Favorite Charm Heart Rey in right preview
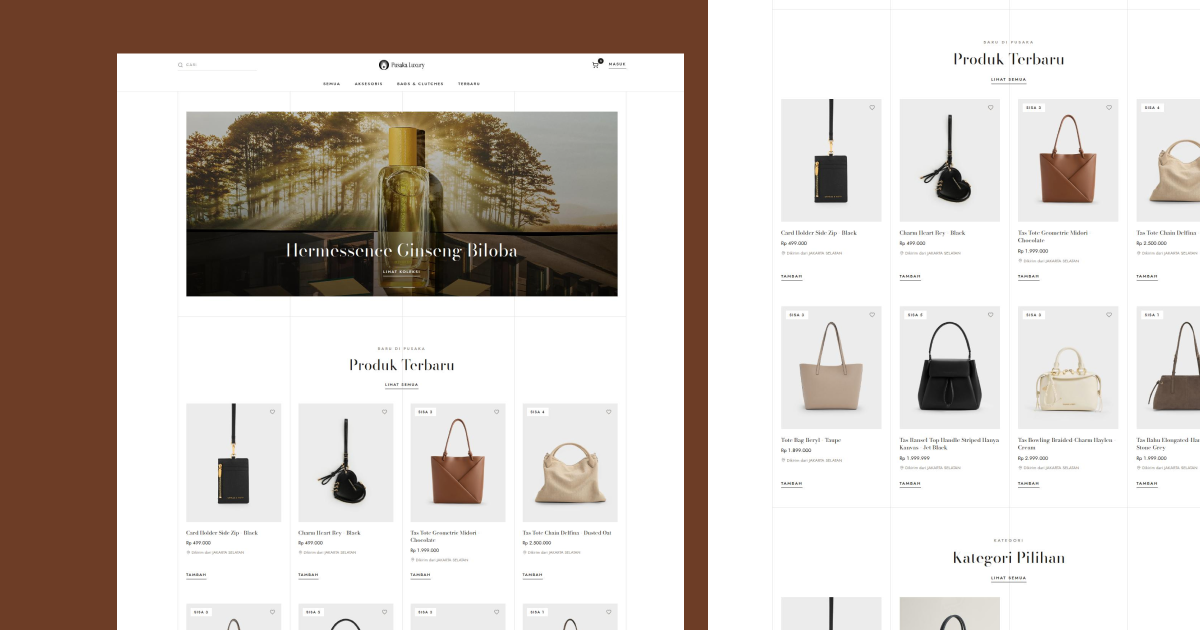The height and width of the screenshot is (630, 1200). pos(991,107)
